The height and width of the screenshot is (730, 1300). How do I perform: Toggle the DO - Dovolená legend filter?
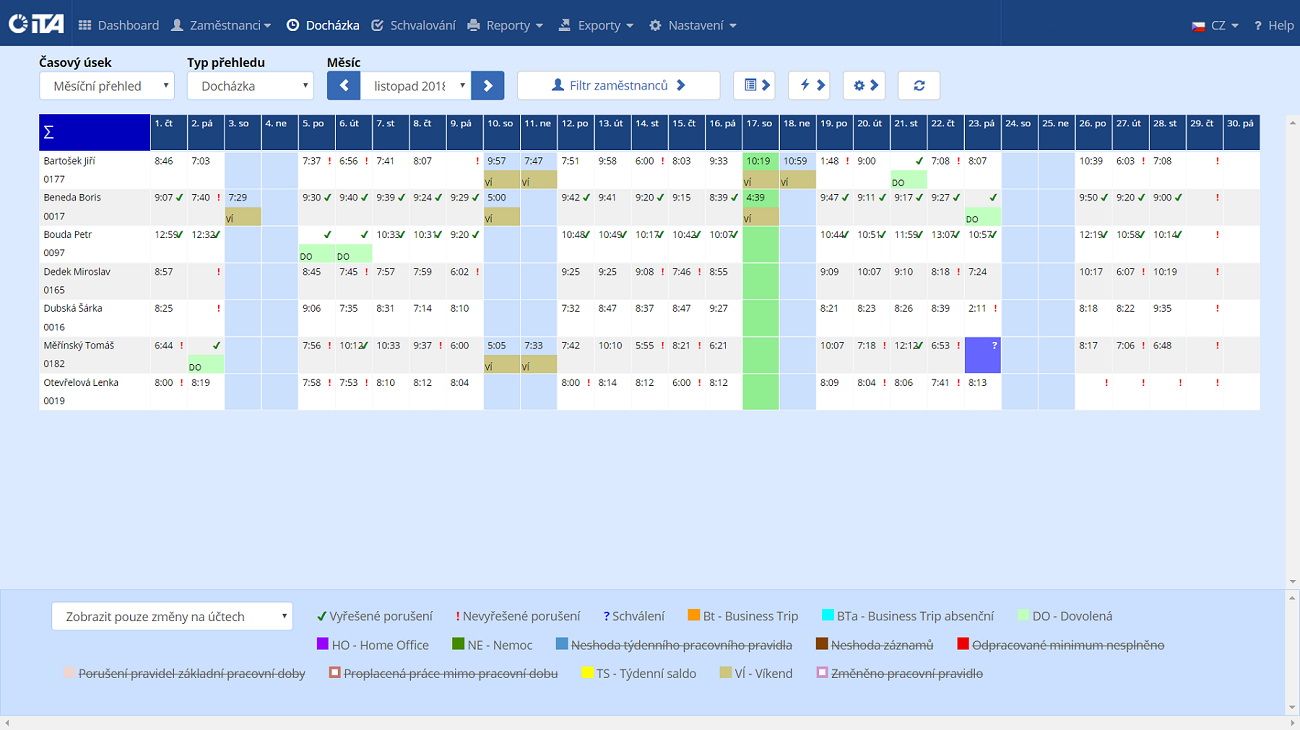1064,616
